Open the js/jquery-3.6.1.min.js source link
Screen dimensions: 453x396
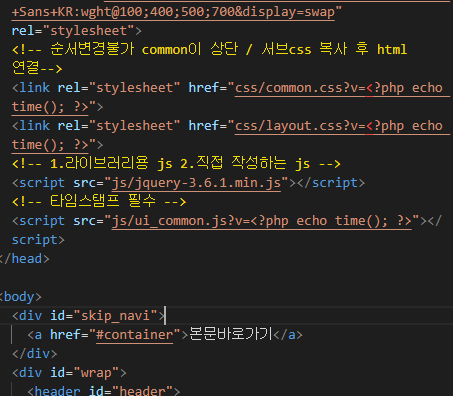(x=196, y=183)
